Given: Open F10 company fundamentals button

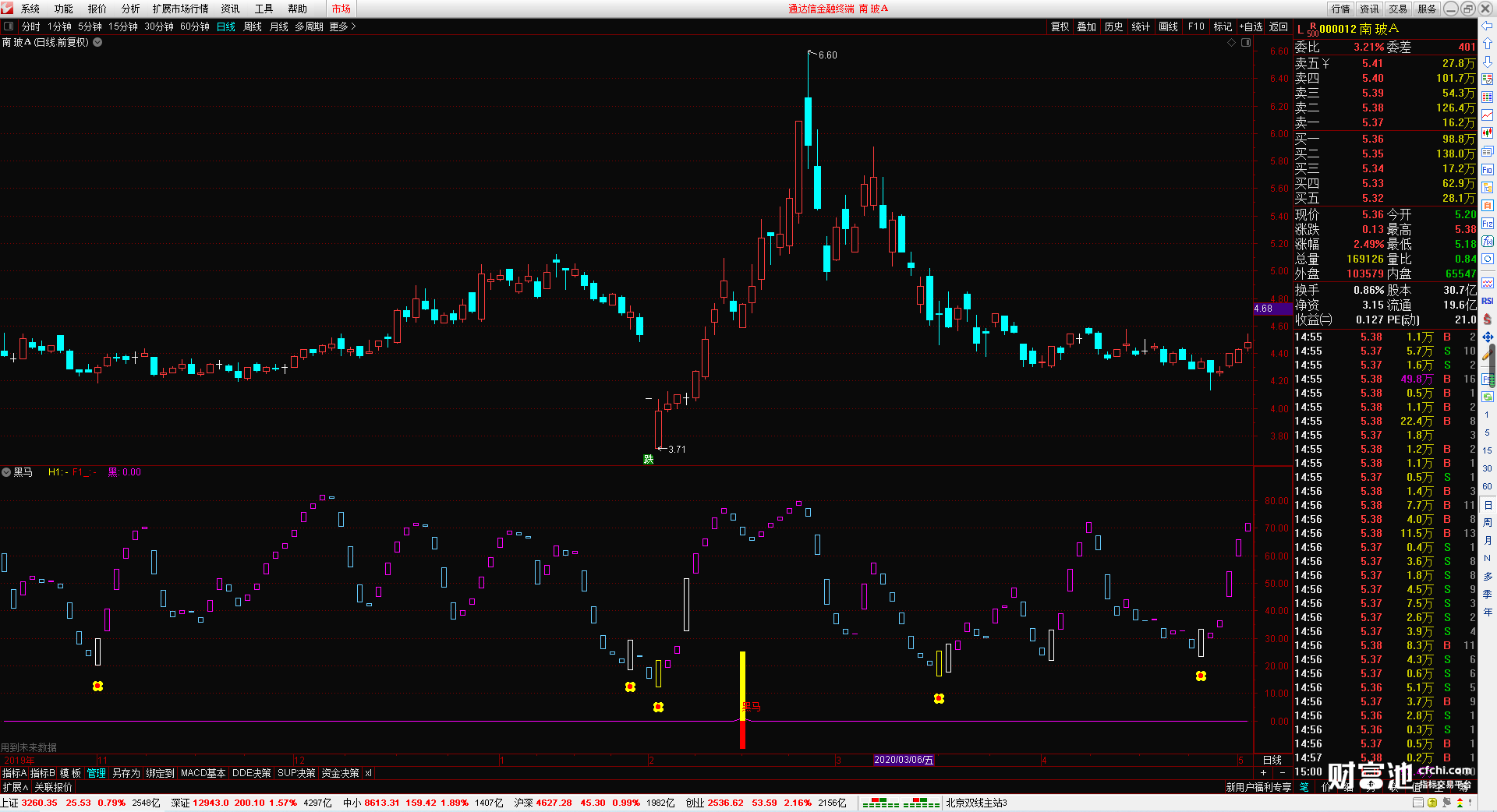Looking at the screenshot, I should (1196, 26).
